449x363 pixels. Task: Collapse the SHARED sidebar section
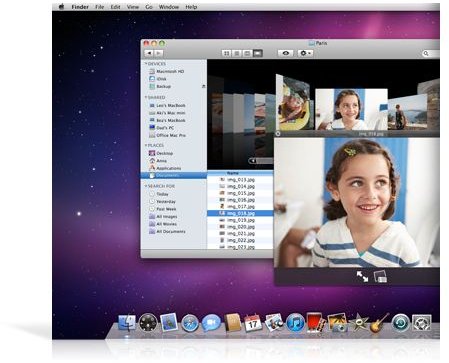pyautogui.click(x=146, y=97)
